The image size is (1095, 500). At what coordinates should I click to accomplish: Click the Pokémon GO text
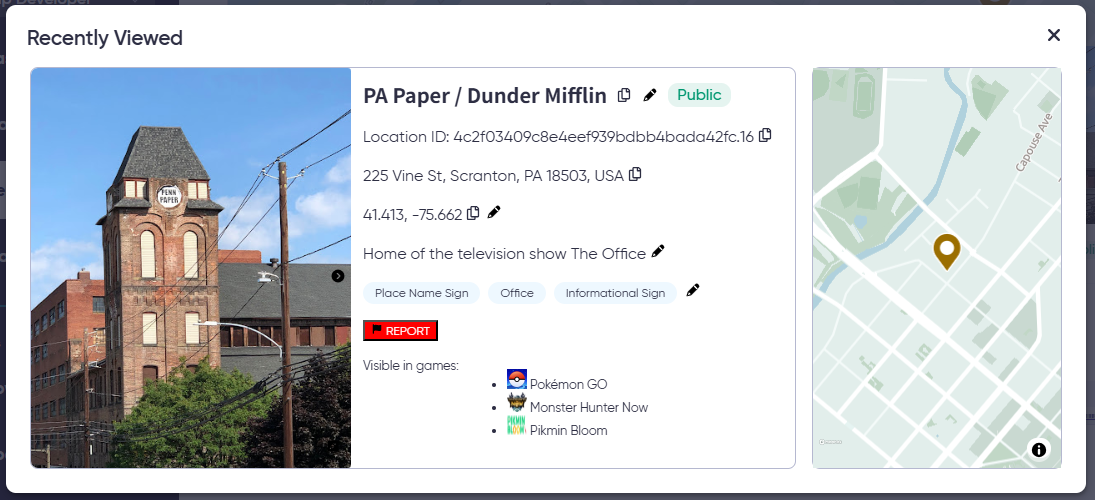(x=568, y=384)
